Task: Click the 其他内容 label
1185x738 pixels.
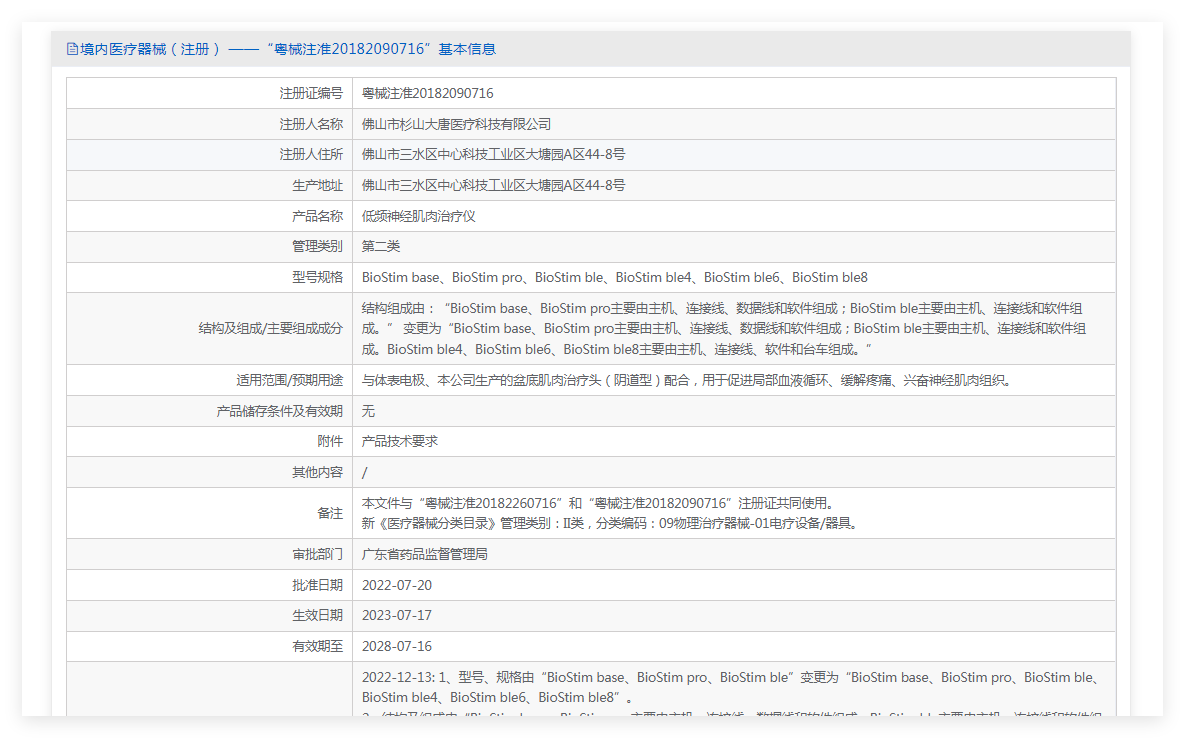Action: [x=317, y=472]
